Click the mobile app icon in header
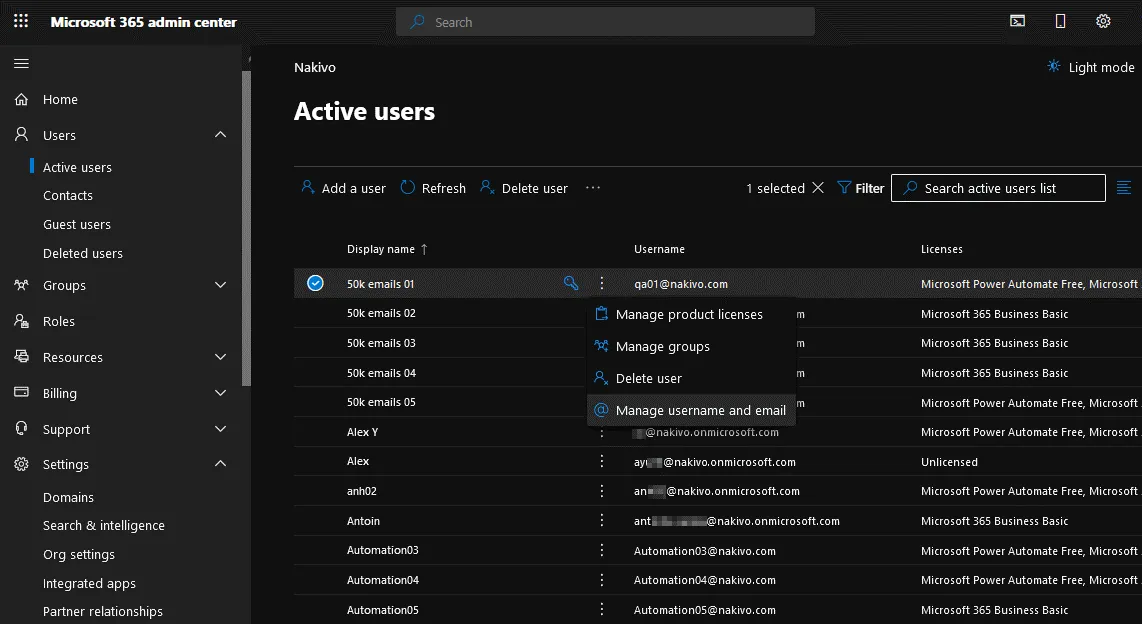Viewport: 1142px width, 624px height. coord(1060,21)
